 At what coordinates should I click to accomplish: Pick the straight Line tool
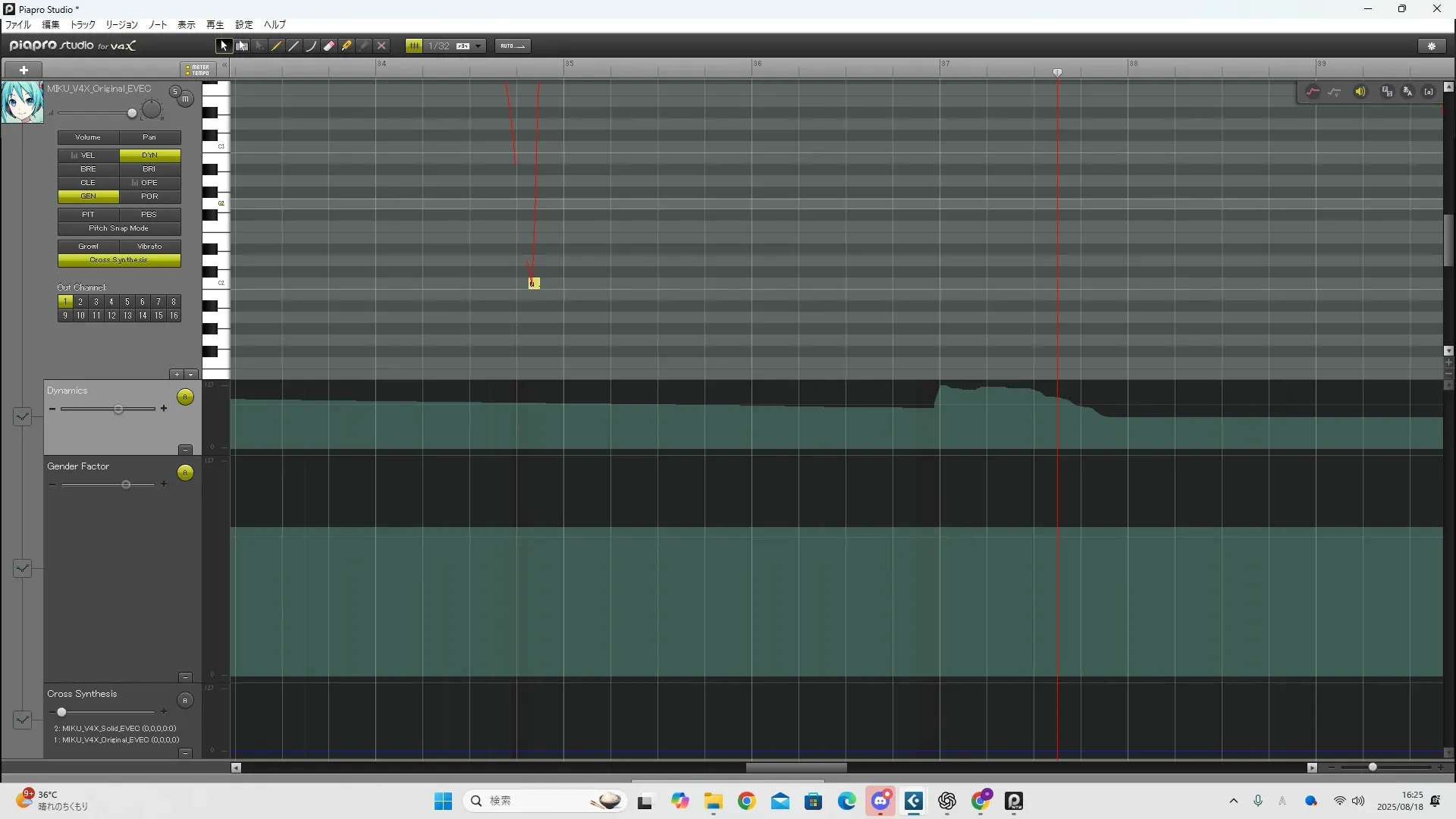click(294, 45)
